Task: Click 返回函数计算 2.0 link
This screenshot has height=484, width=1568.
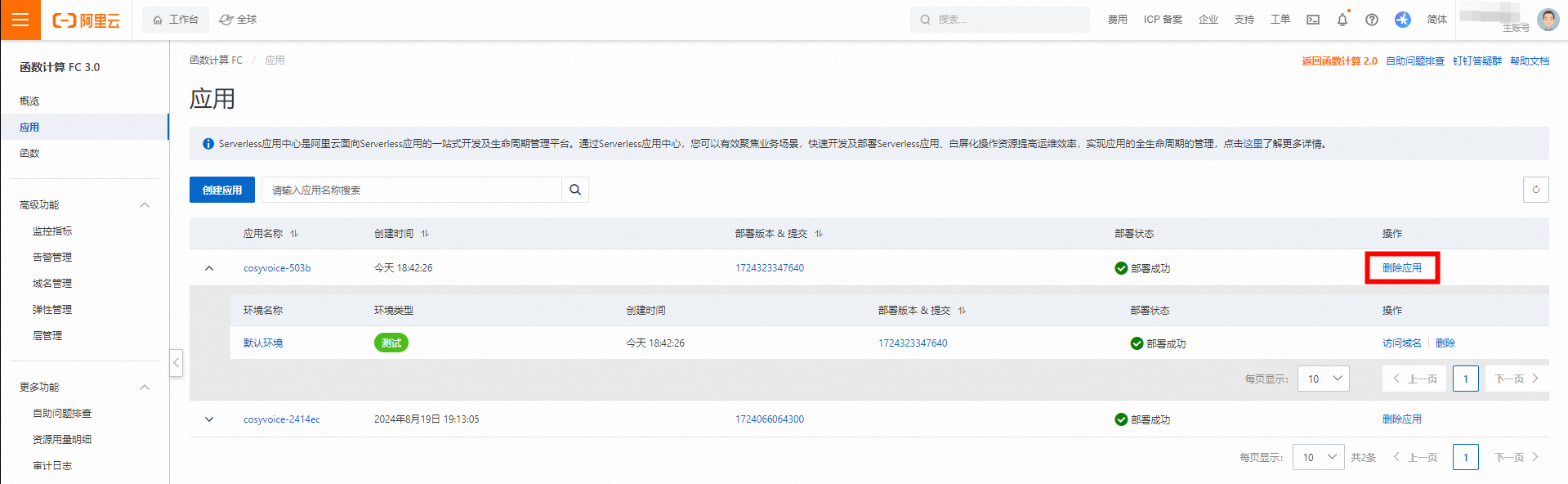Action: (1339, 61)
